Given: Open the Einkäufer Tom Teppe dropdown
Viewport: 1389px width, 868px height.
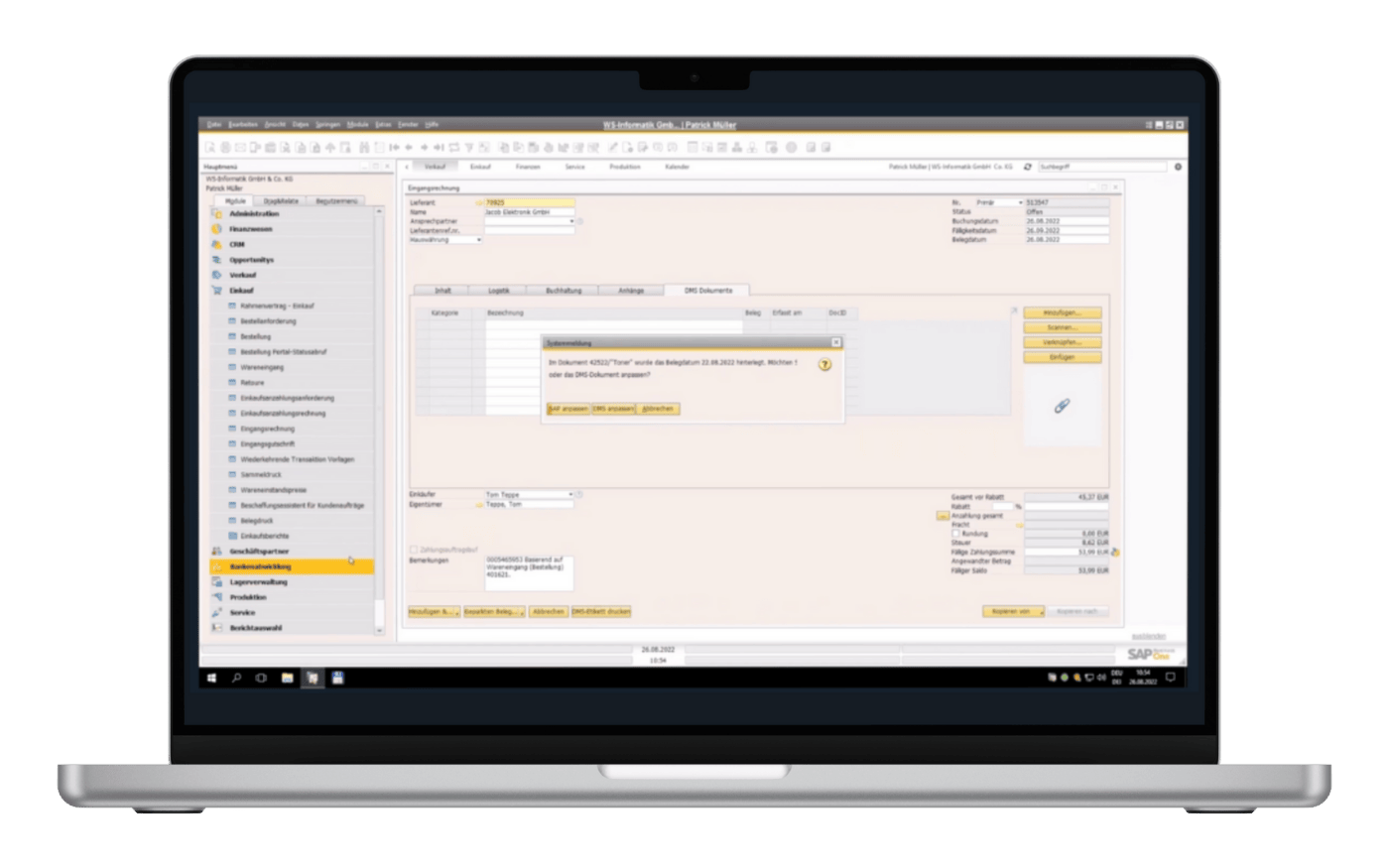Looking at the screenshot, I should [570, 494].
